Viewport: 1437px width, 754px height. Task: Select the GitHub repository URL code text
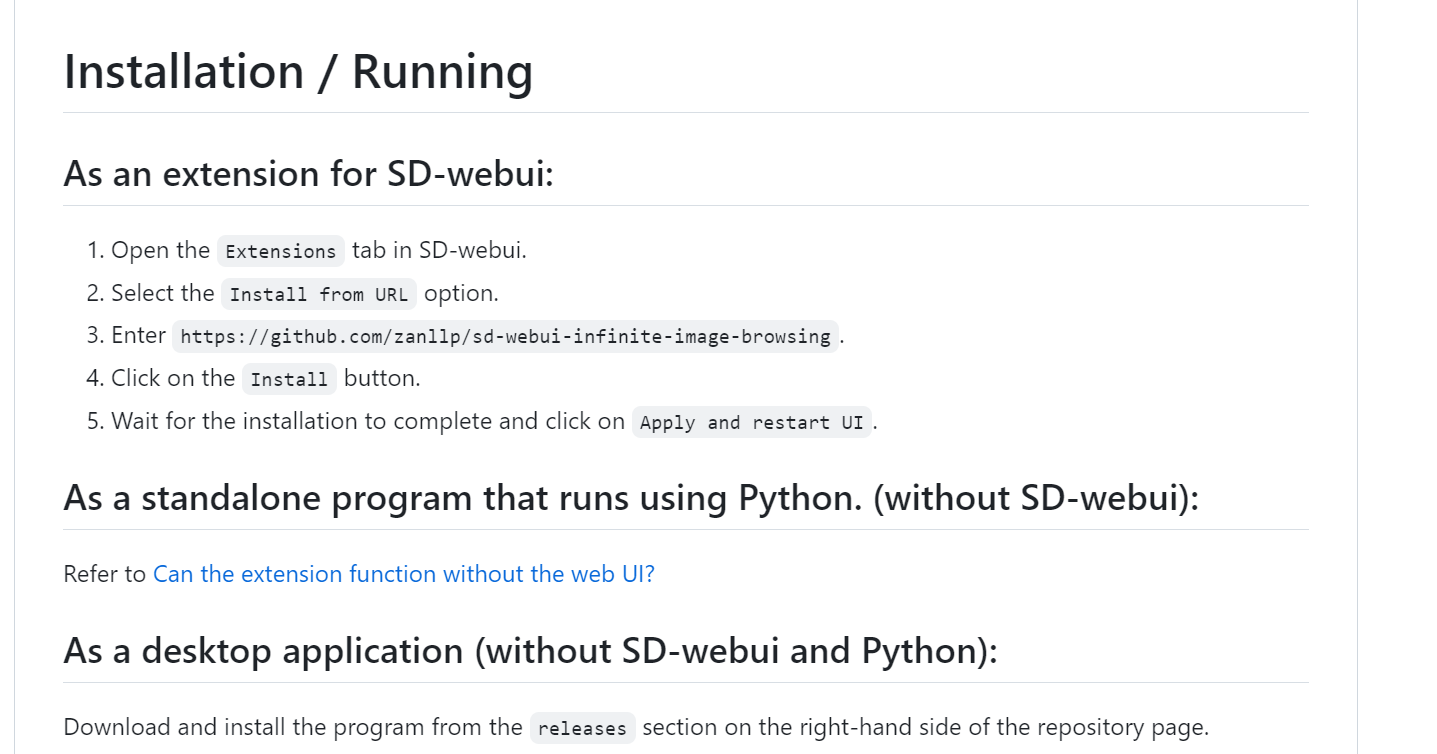tap(506, 336)
